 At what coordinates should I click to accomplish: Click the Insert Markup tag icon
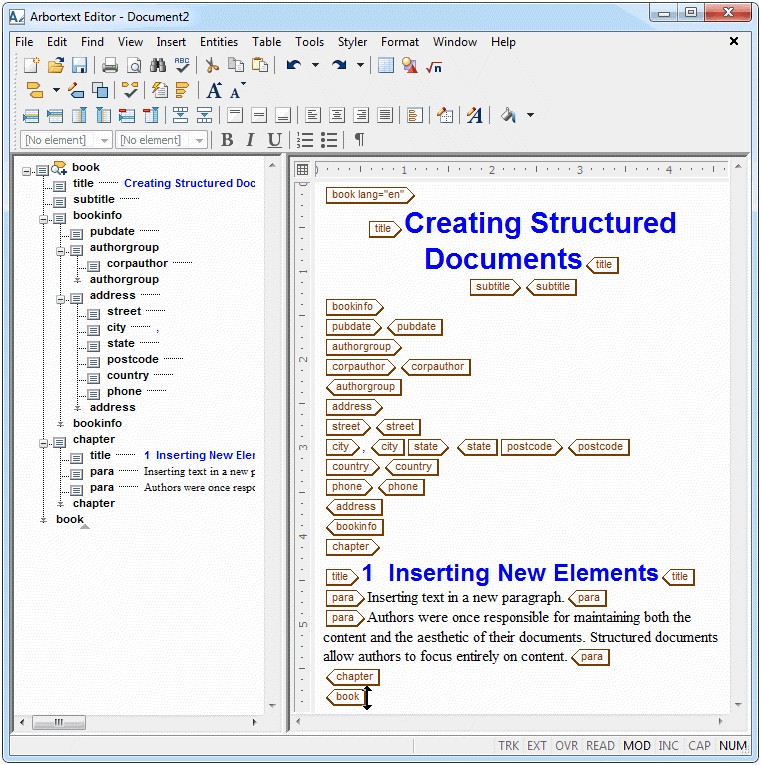pyautogui.click(x=35, y=90)
